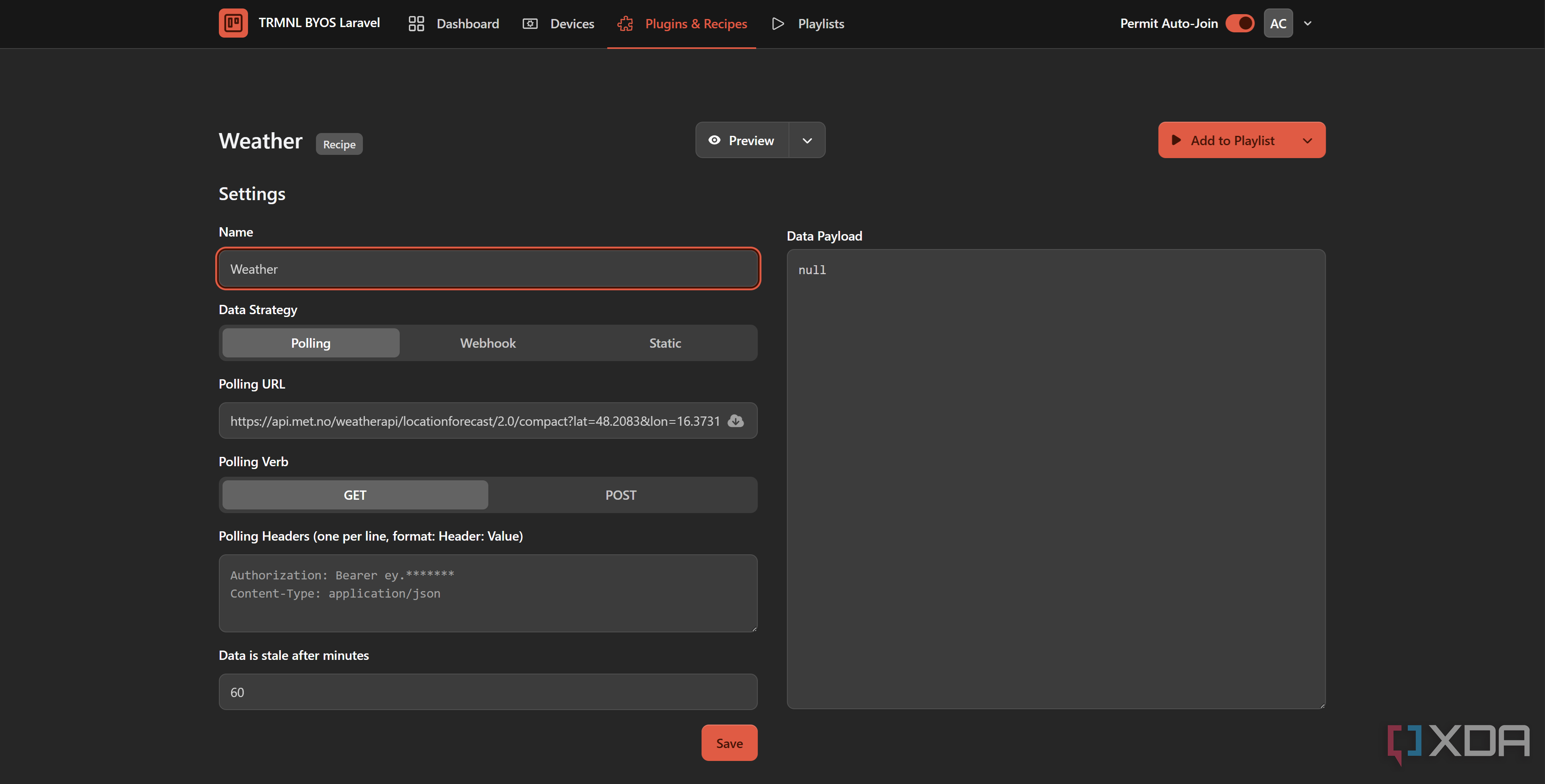Open the Dashboard tab
1545x784 pixels.
click(x=454, y=23)
